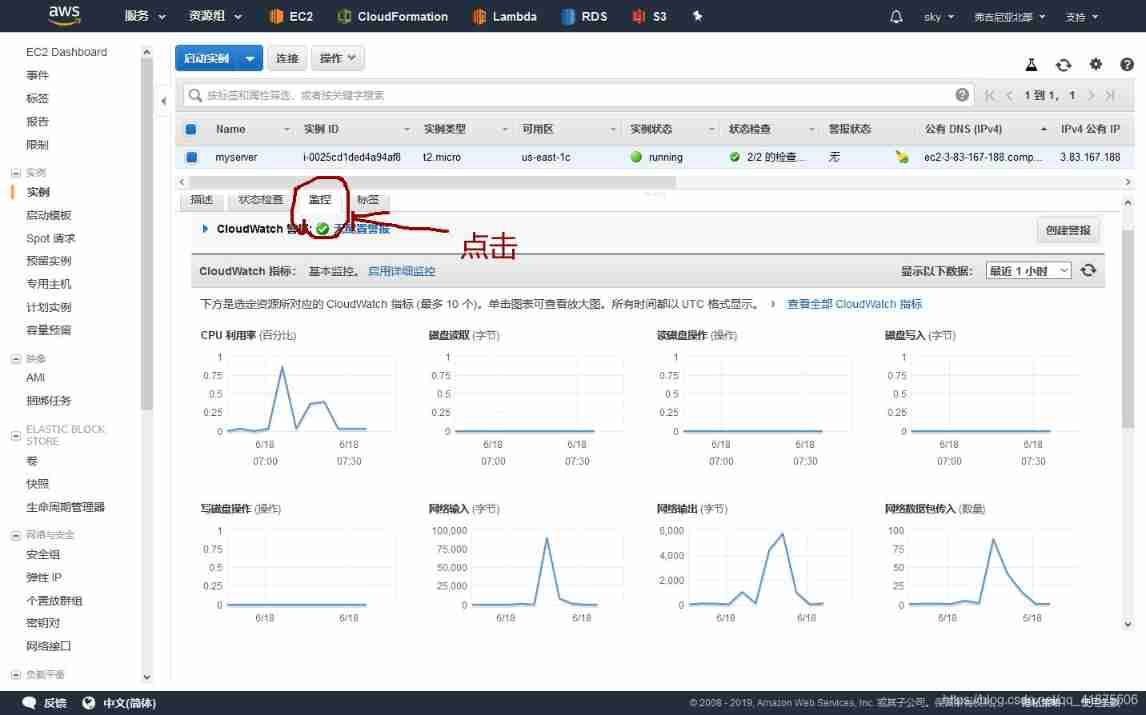Toggle the select-all instances checkbox
Image resolution: width=1146 pixels, height=715 pixels.
(192, 129)
